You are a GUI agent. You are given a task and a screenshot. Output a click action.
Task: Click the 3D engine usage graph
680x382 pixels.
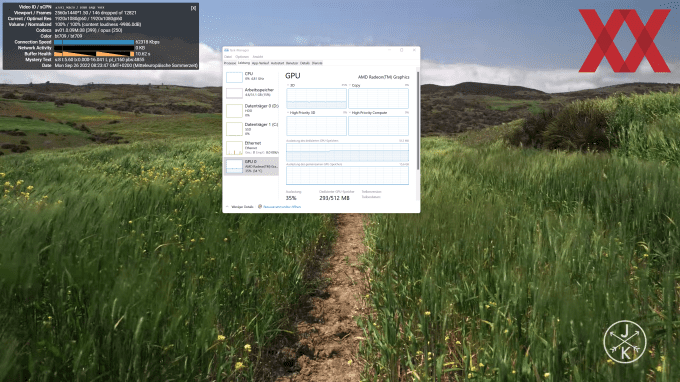pos(317,98)
